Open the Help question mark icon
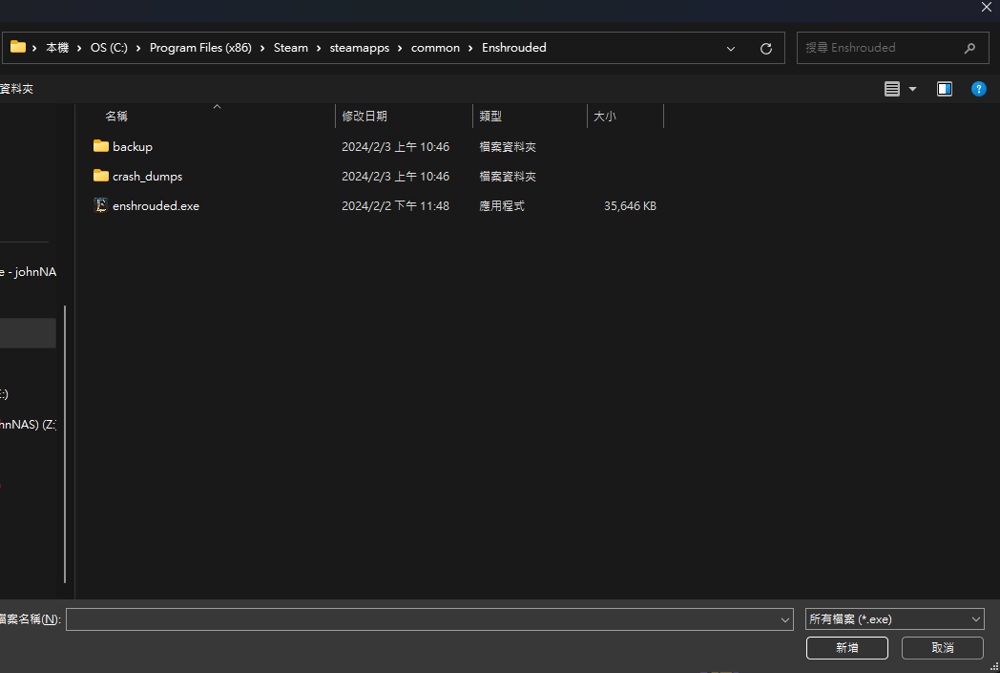The image size is (1000, 673). [x=978, y=89]
